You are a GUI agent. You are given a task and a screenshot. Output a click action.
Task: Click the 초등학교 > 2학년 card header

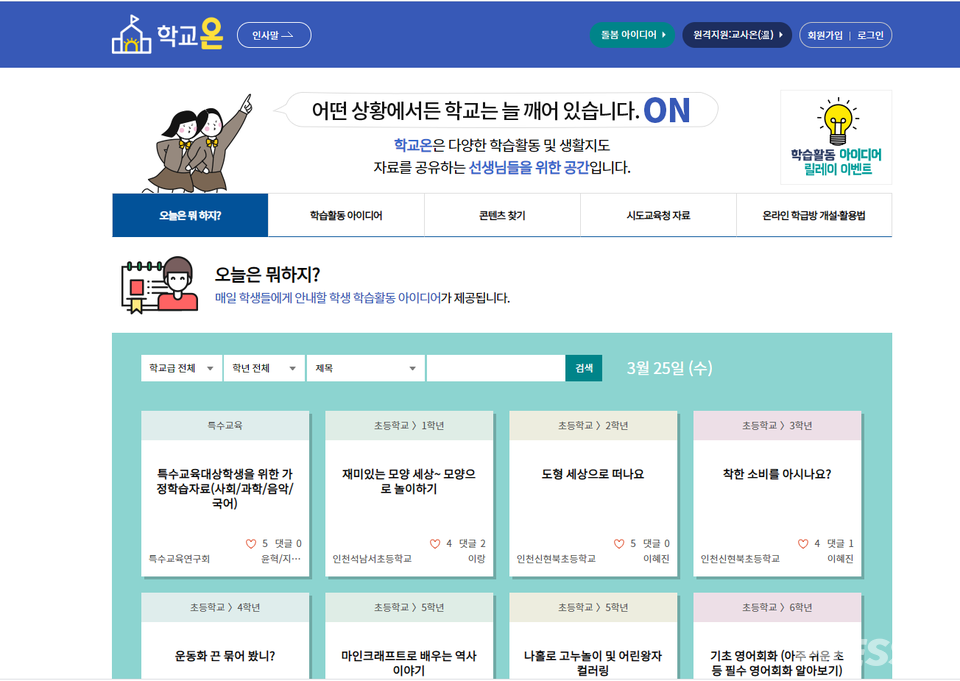[593, 426]
